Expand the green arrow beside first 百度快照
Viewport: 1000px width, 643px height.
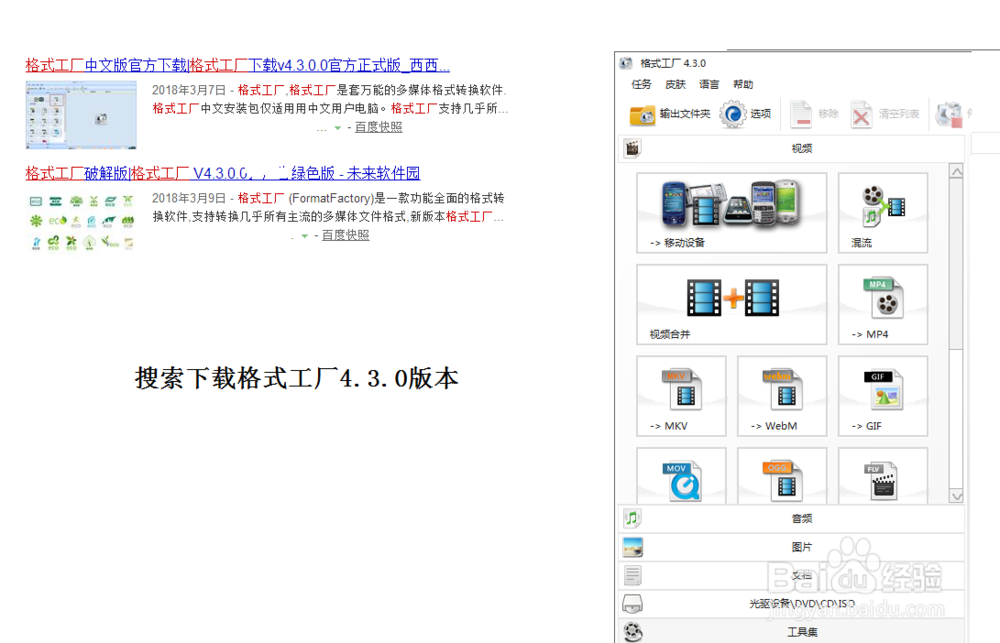337,128
